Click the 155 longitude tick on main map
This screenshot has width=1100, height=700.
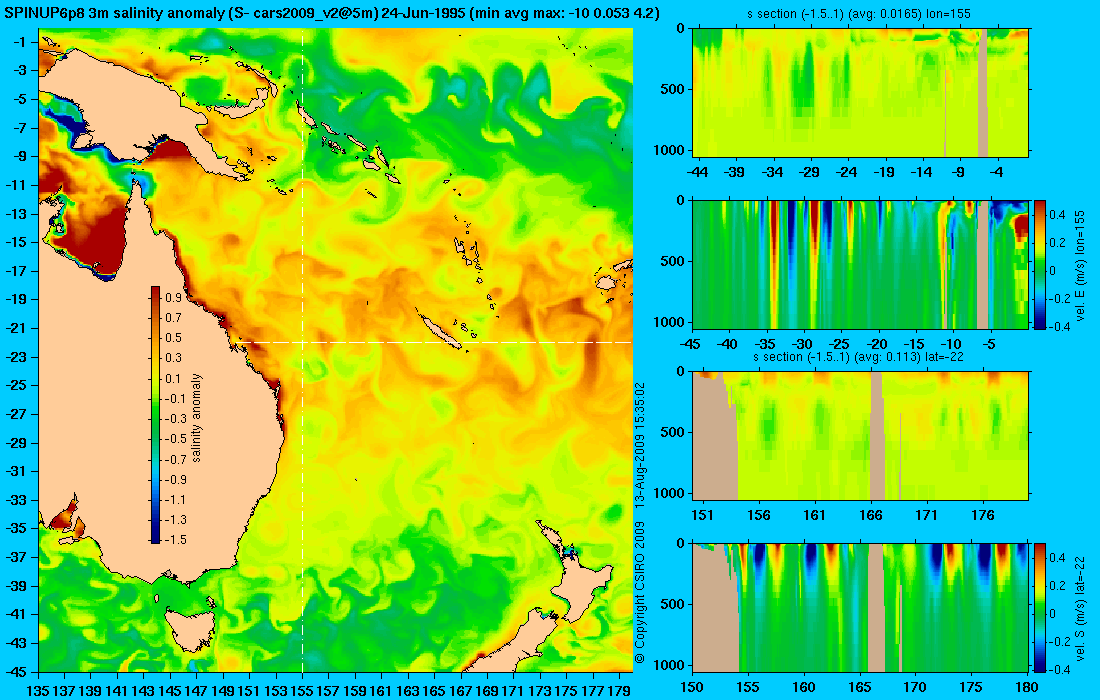(302, 691)
